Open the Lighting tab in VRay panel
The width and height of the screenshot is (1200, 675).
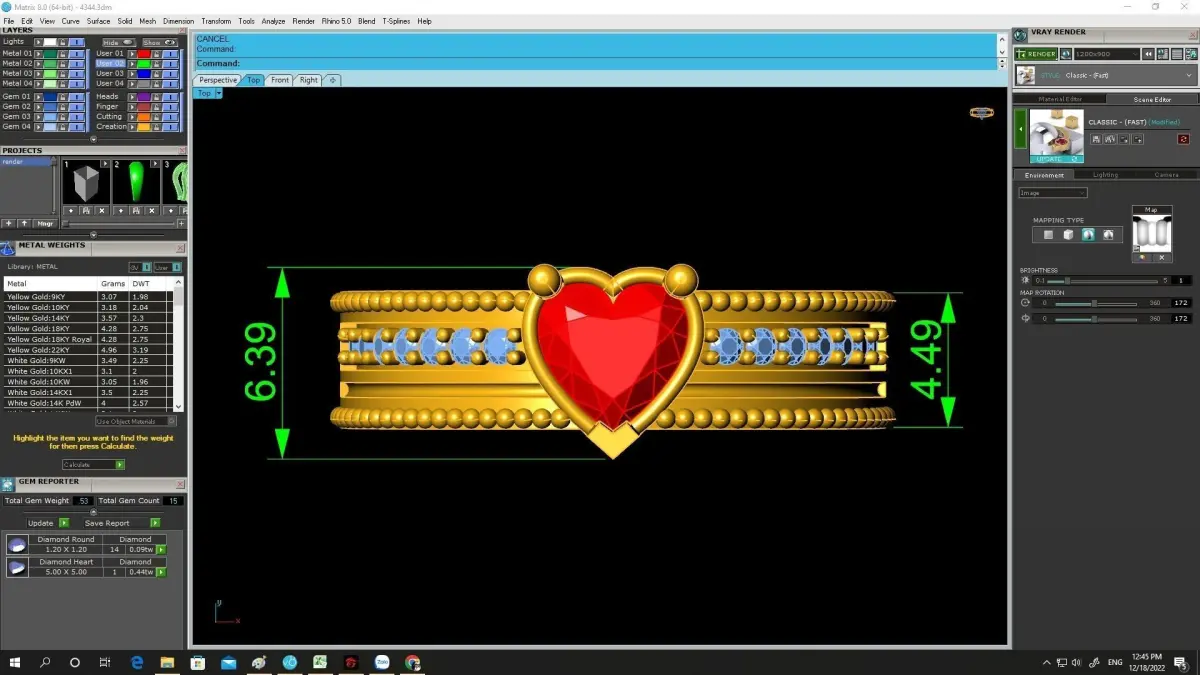[1105, 175]
